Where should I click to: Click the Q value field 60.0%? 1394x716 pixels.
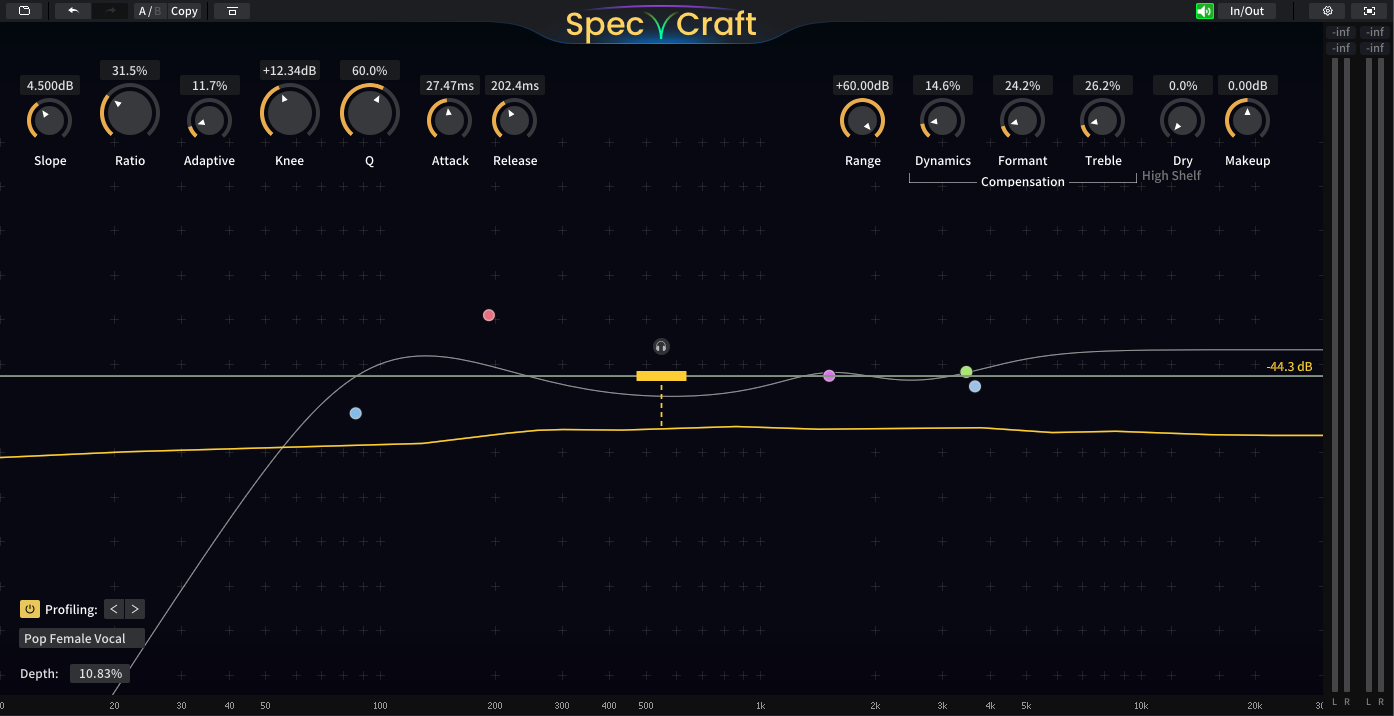[370, 71]
